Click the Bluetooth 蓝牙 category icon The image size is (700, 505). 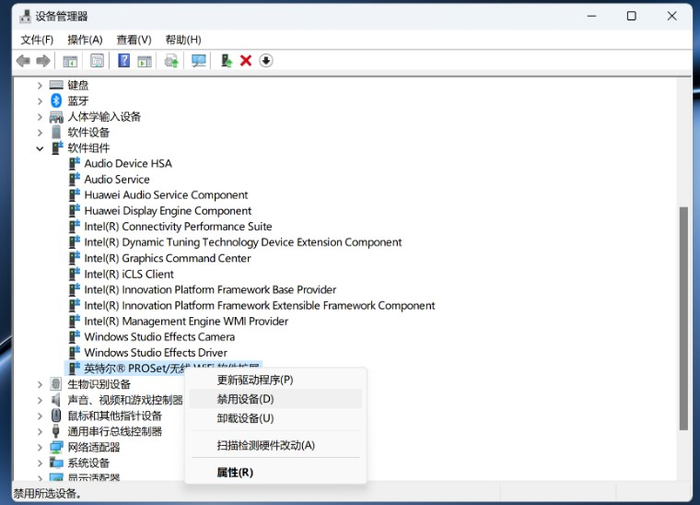click(56, 100)
